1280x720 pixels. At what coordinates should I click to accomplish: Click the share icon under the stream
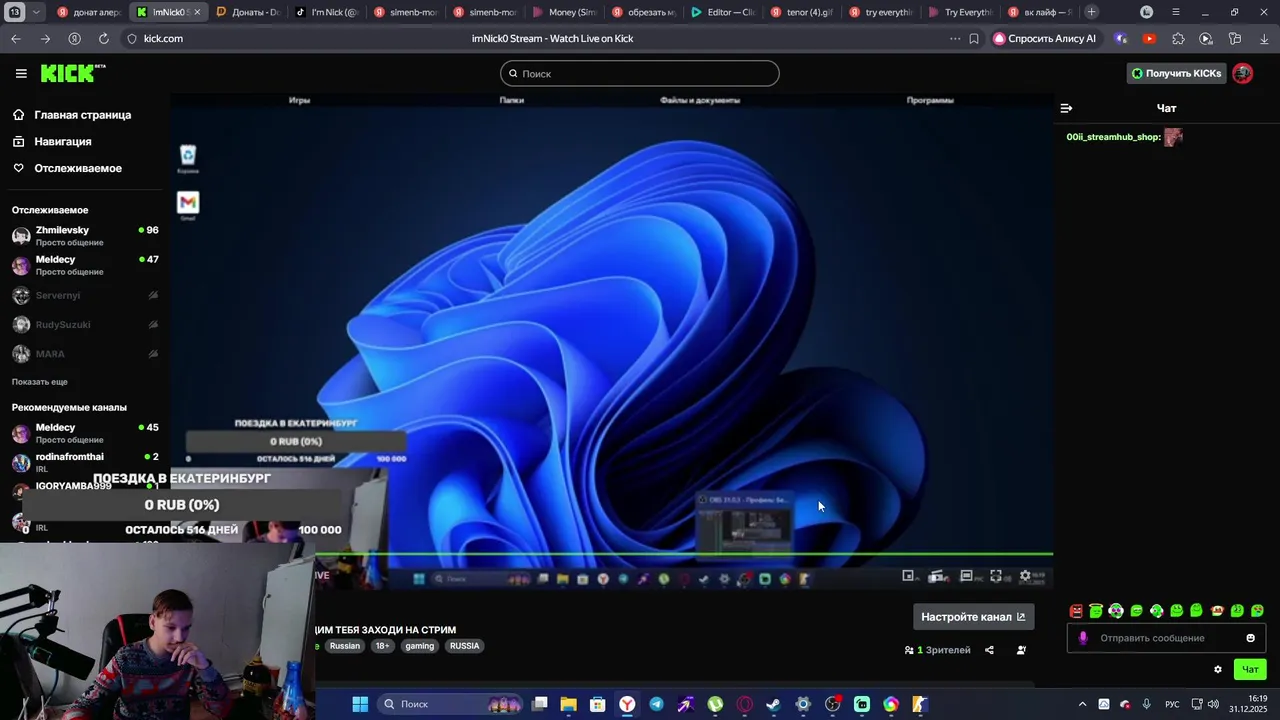point(989,650)
